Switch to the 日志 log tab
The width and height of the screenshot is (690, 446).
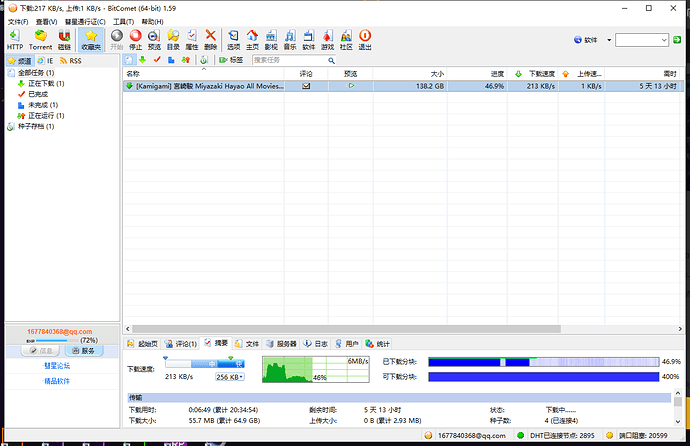(x=316, y=344)
